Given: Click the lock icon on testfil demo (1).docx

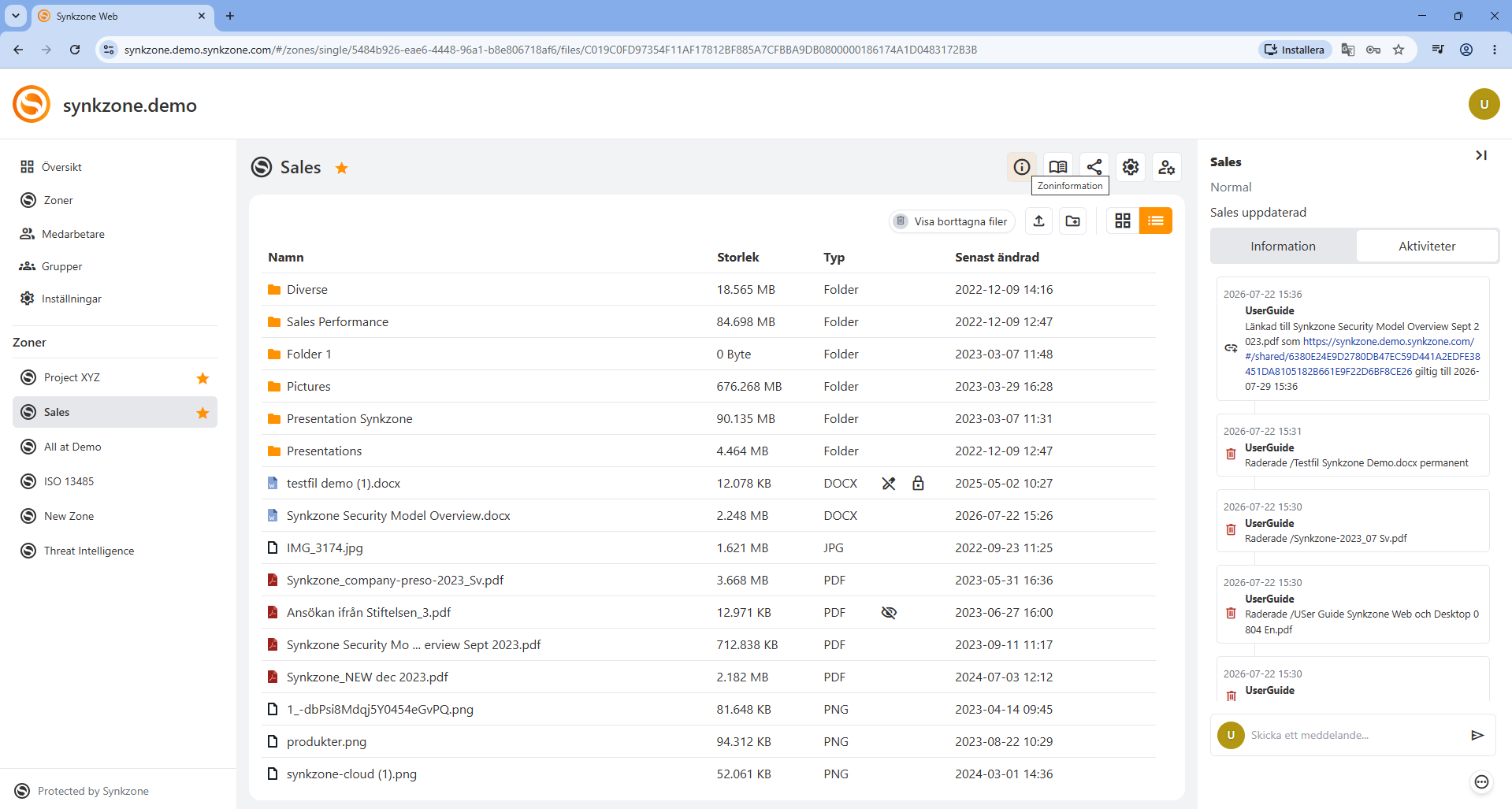Looking at the screenshot, I should (x=918, y=484).
